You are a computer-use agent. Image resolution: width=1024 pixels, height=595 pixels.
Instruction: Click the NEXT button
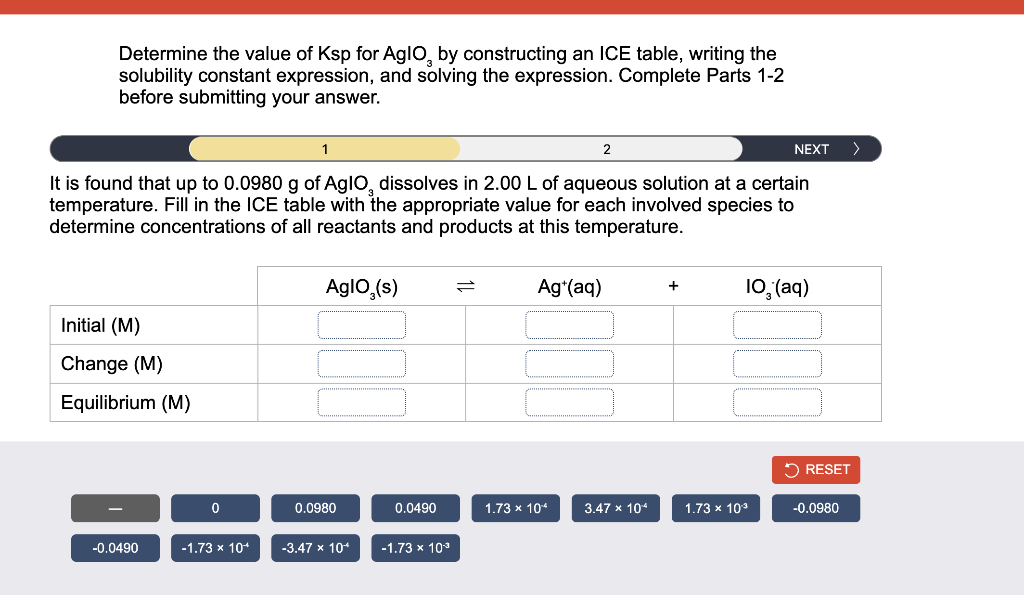point(811,148)
